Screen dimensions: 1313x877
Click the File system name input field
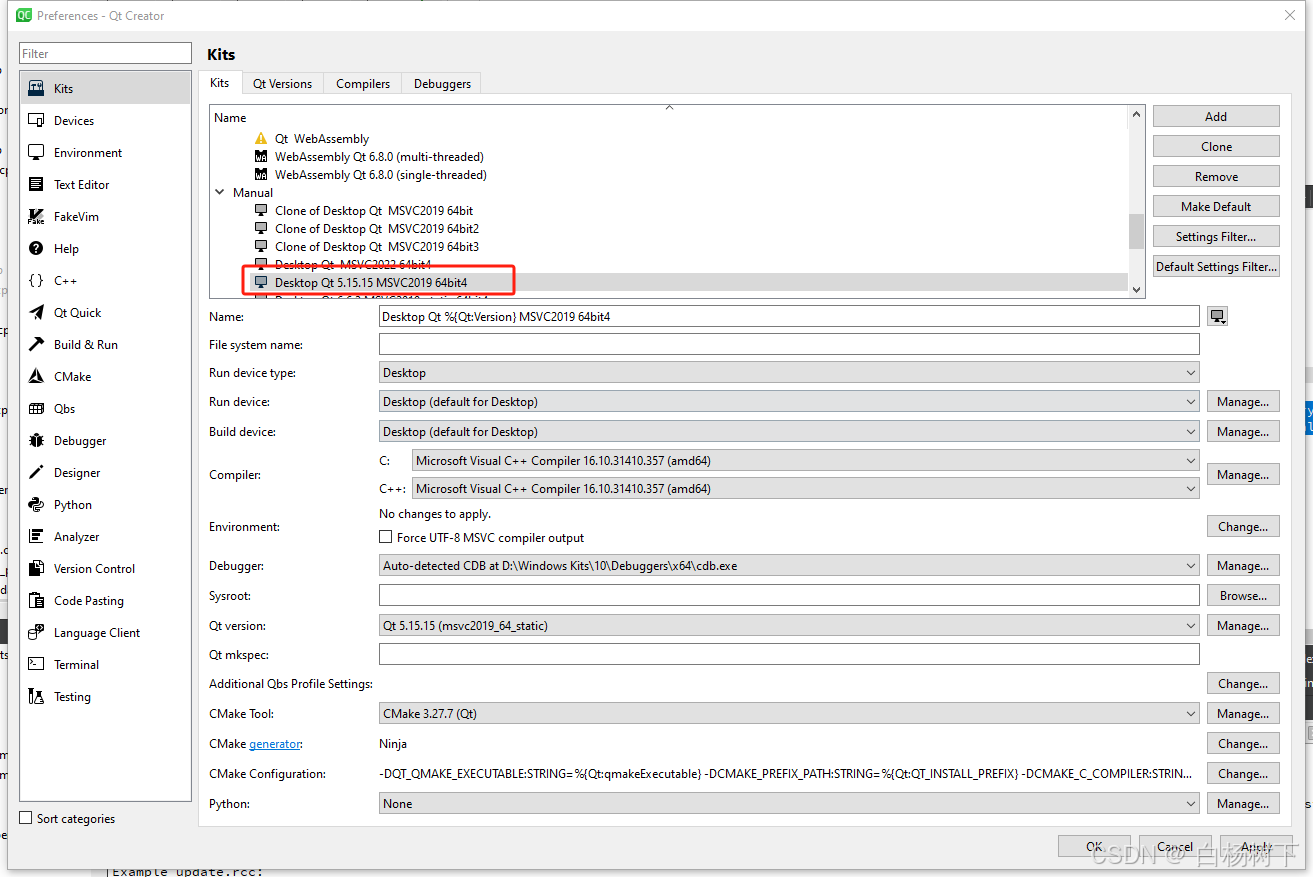click(x=789, y=344)
